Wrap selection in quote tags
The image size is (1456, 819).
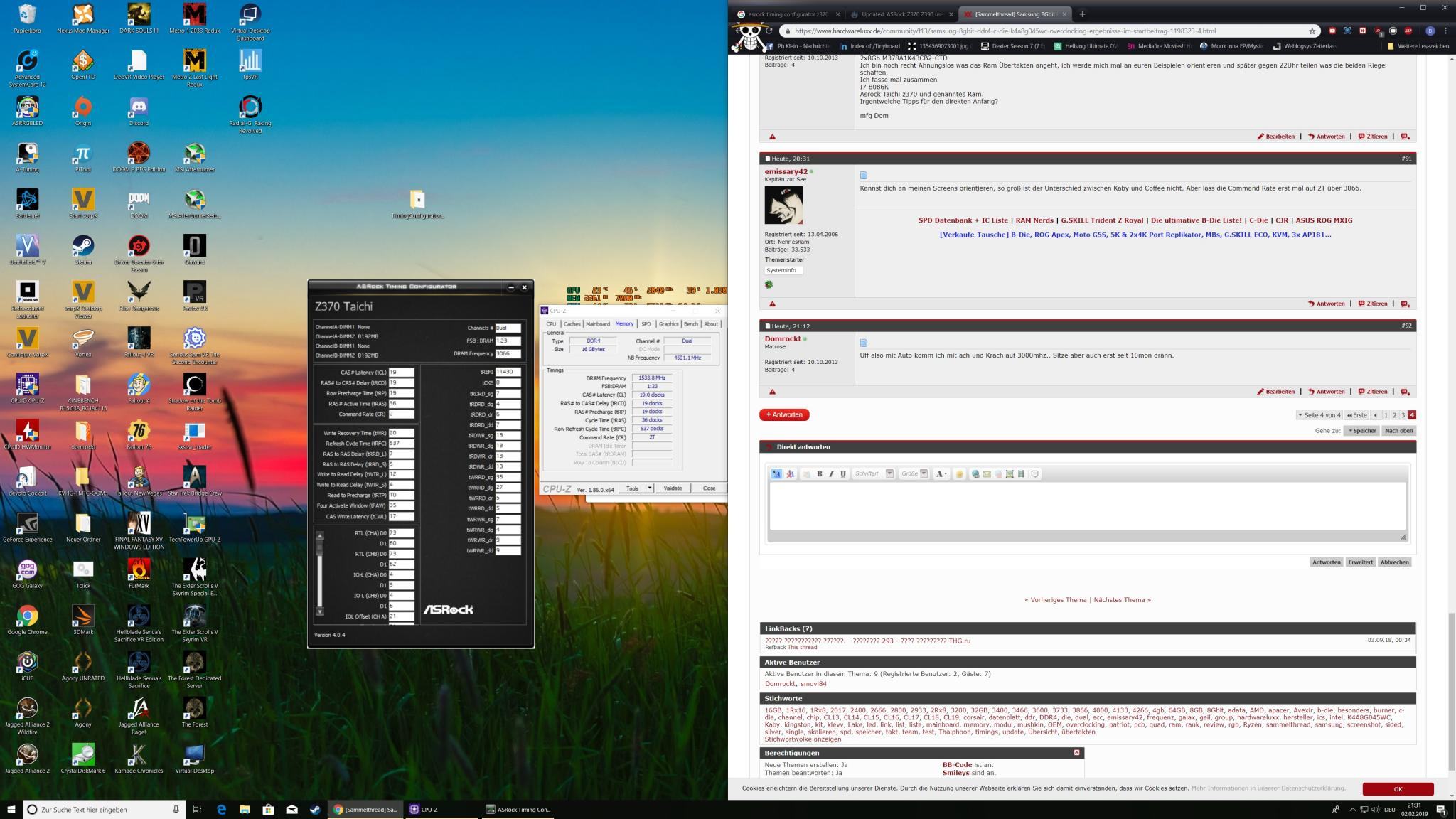[x=1035, y=474]
